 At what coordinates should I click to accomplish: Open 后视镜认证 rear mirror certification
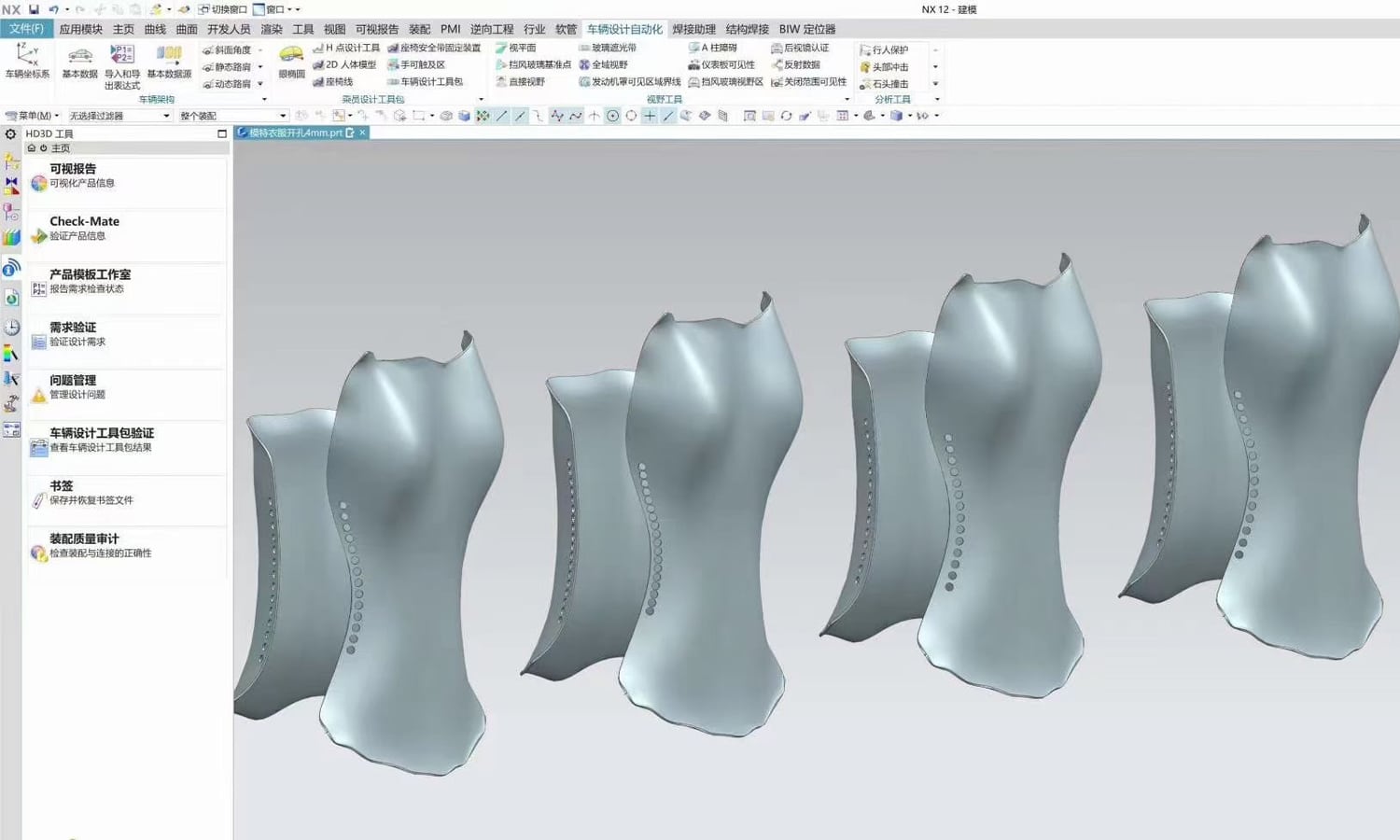coord(800,48)
